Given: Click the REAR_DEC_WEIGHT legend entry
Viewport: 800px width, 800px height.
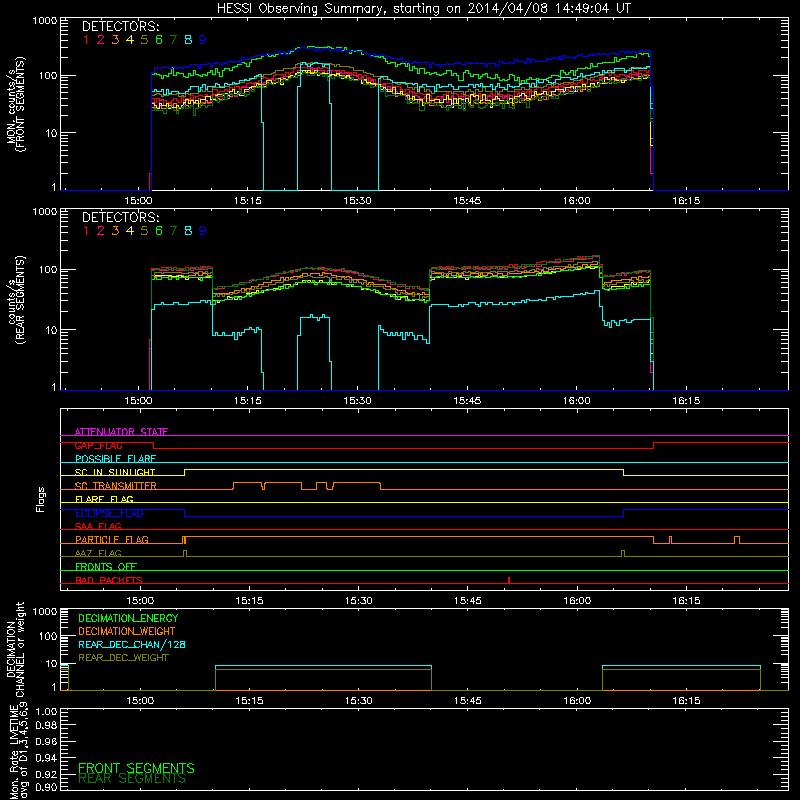Looking at the screenshot, I should click(x=123, y=658).
